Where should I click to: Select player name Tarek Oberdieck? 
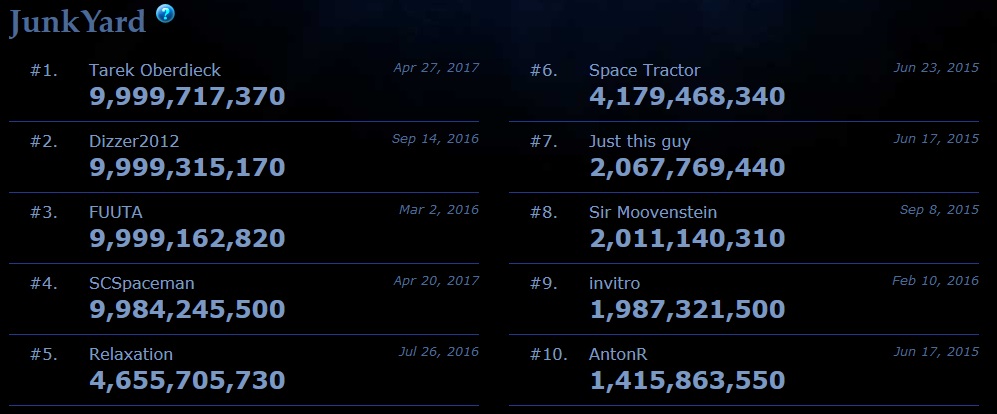[x=155, y=70]
